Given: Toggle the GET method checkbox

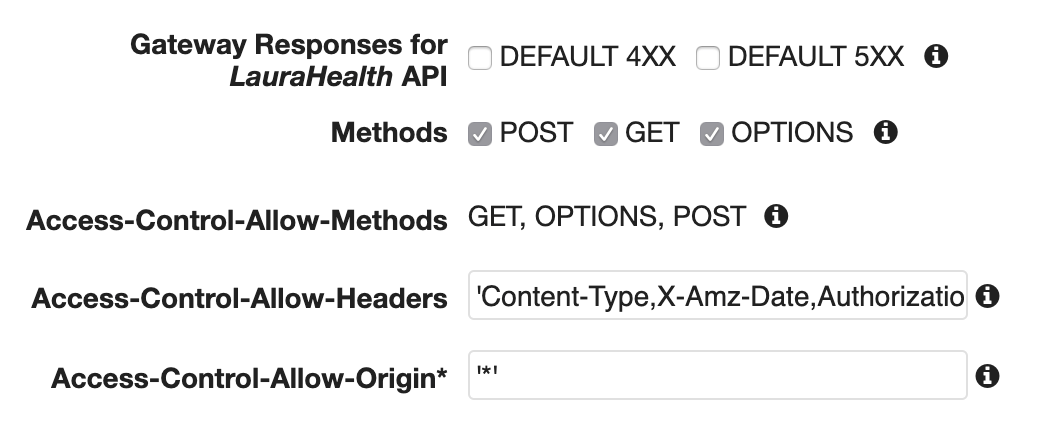Looking at the screenshot, I should tap(606, 133).
